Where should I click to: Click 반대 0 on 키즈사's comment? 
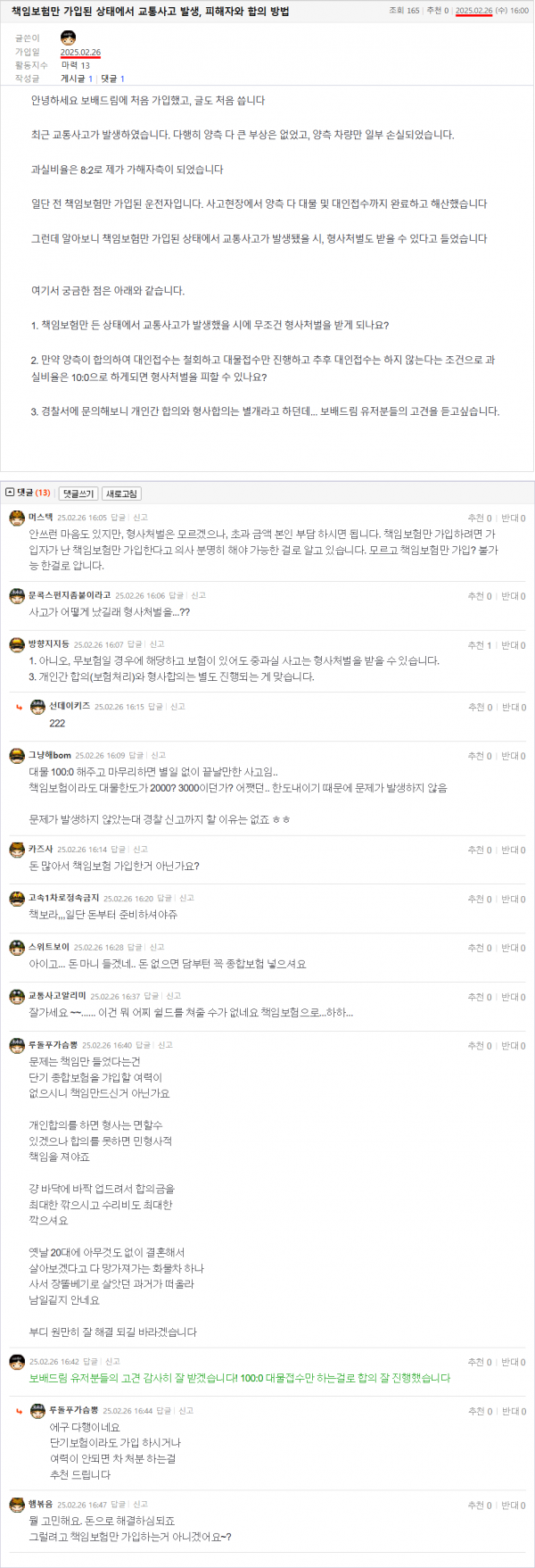point(513,850)
